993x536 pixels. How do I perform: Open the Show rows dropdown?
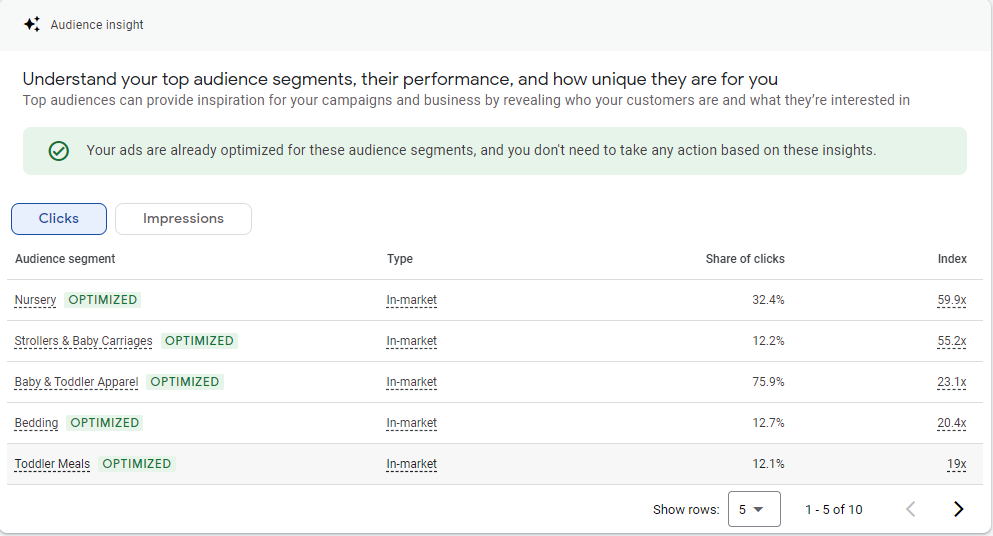pos(754,509)
